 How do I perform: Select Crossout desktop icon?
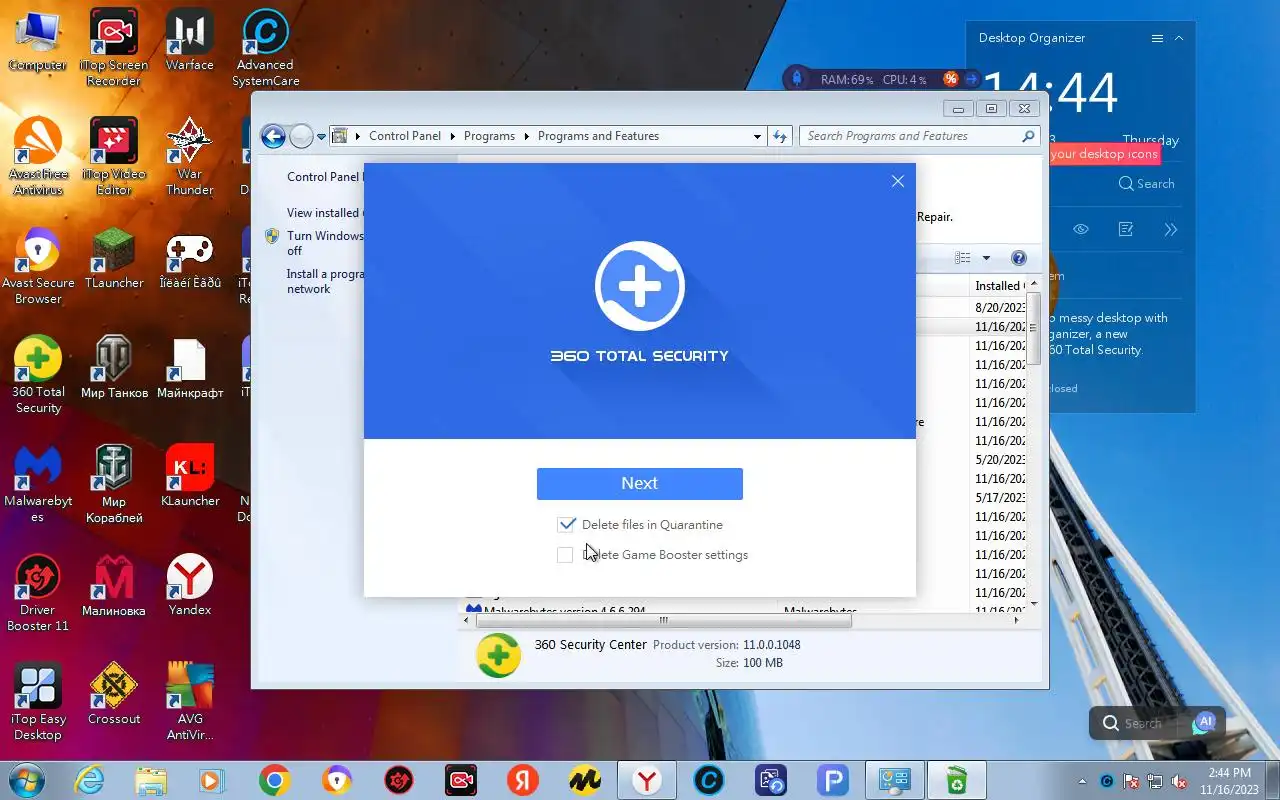[114, 693]
